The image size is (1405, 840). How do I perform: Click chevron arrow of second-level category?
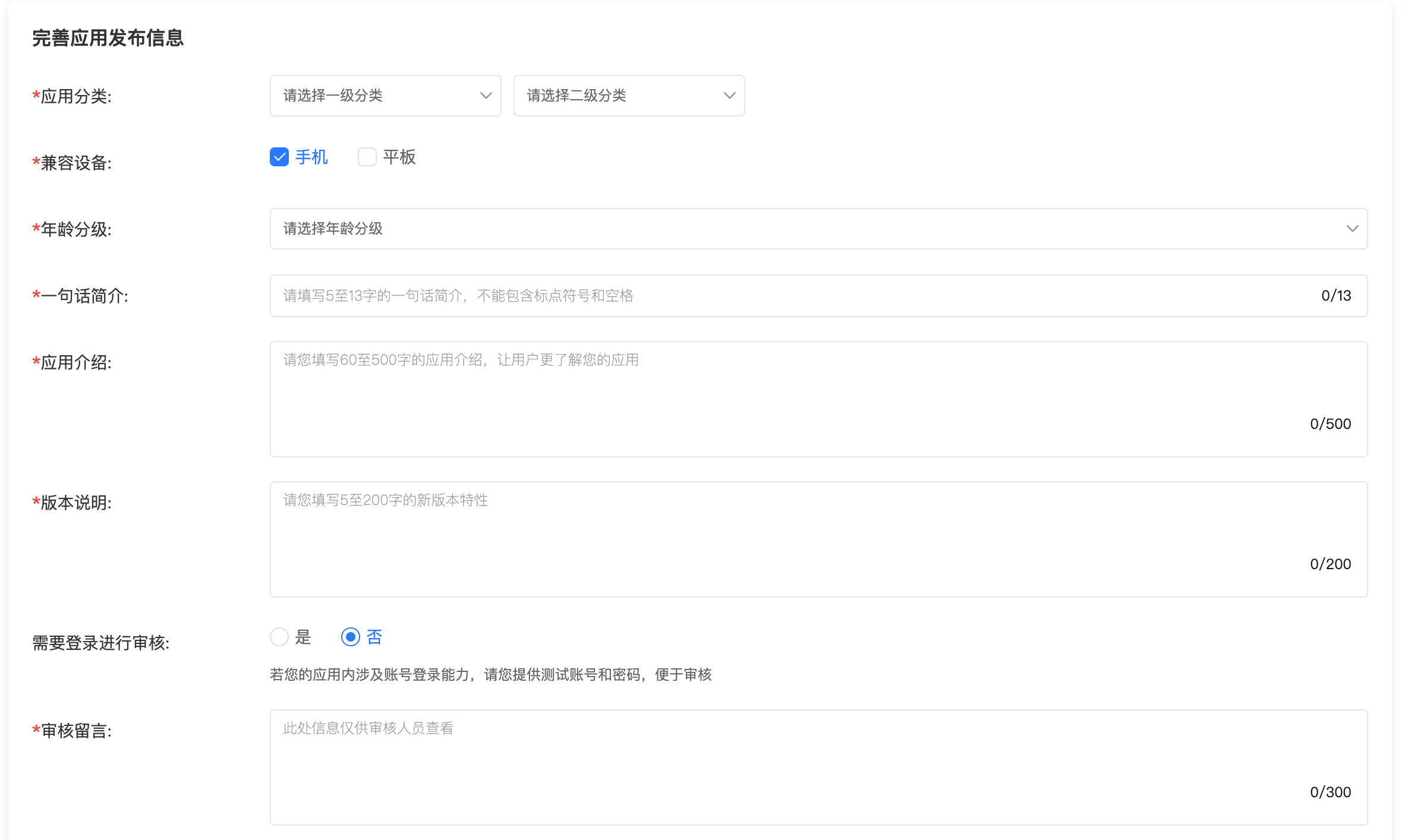730,96
